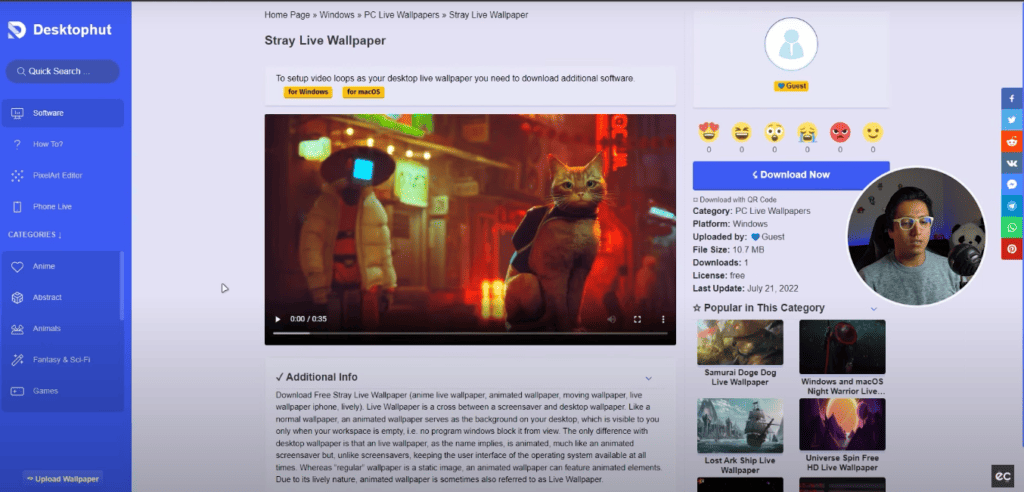This screenshot has width=1024, height=492.
Task: React with heart-eyes emoji
Action: [x=709, y=133]
